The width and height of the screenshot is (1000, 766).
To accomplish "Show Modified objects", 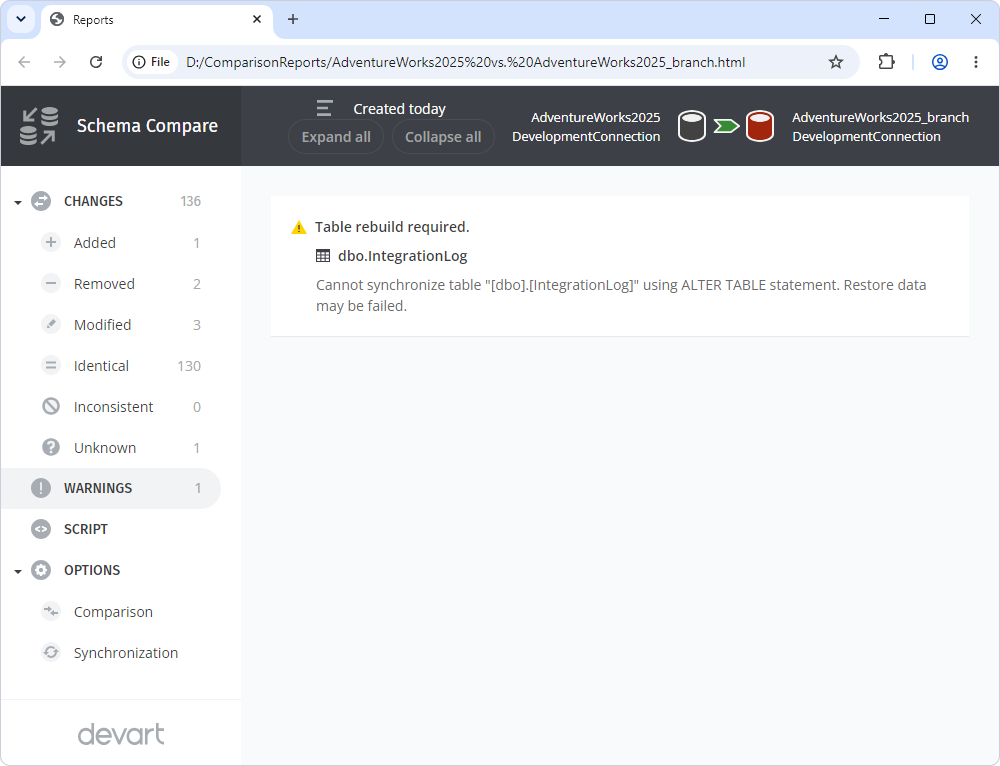I will (102, 325).
